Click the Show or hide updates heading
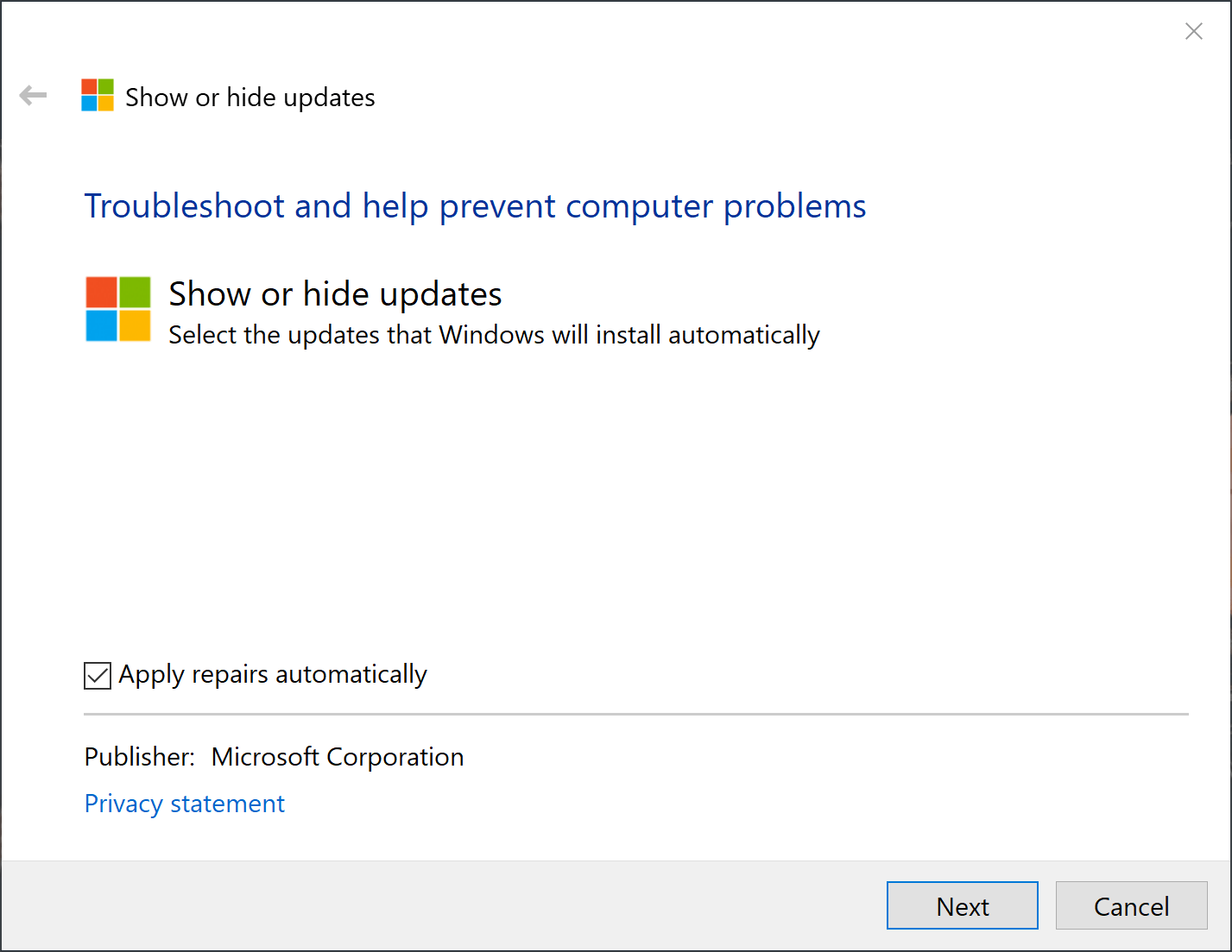Viewport: 1232px width, 952px height. (x=335, y=293)
